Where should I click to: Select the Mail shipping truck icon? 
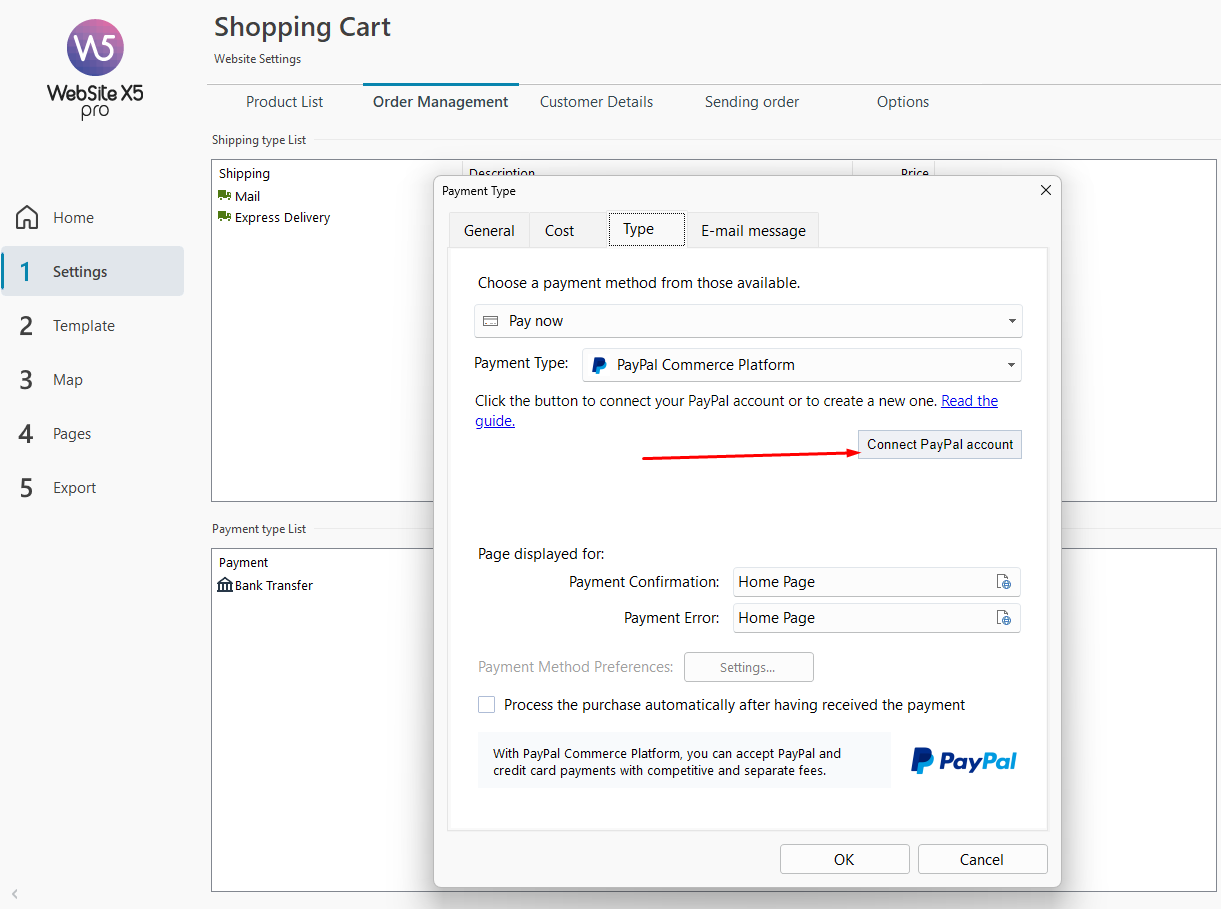point(224,196)
